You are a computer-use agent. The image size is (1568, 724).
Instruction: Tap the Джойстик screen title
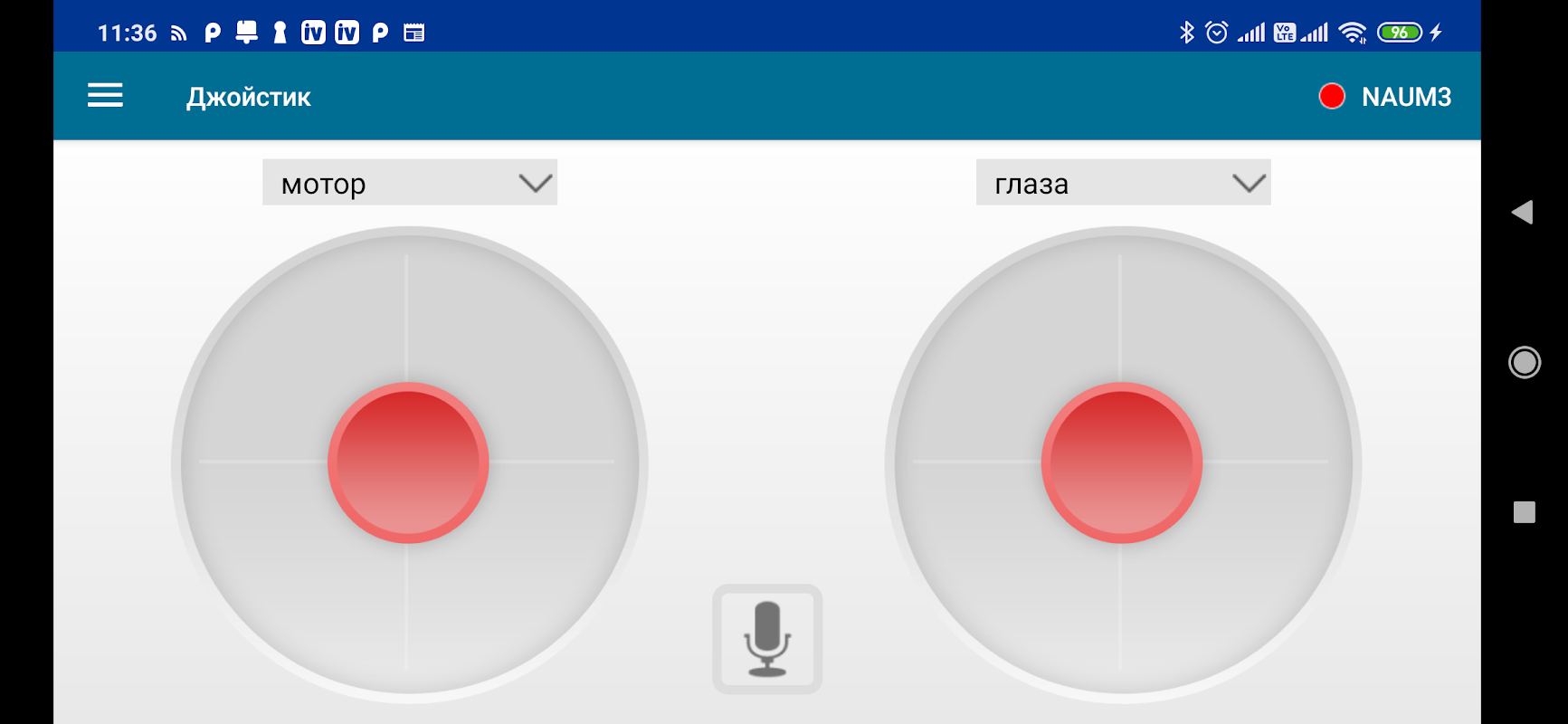249,98
